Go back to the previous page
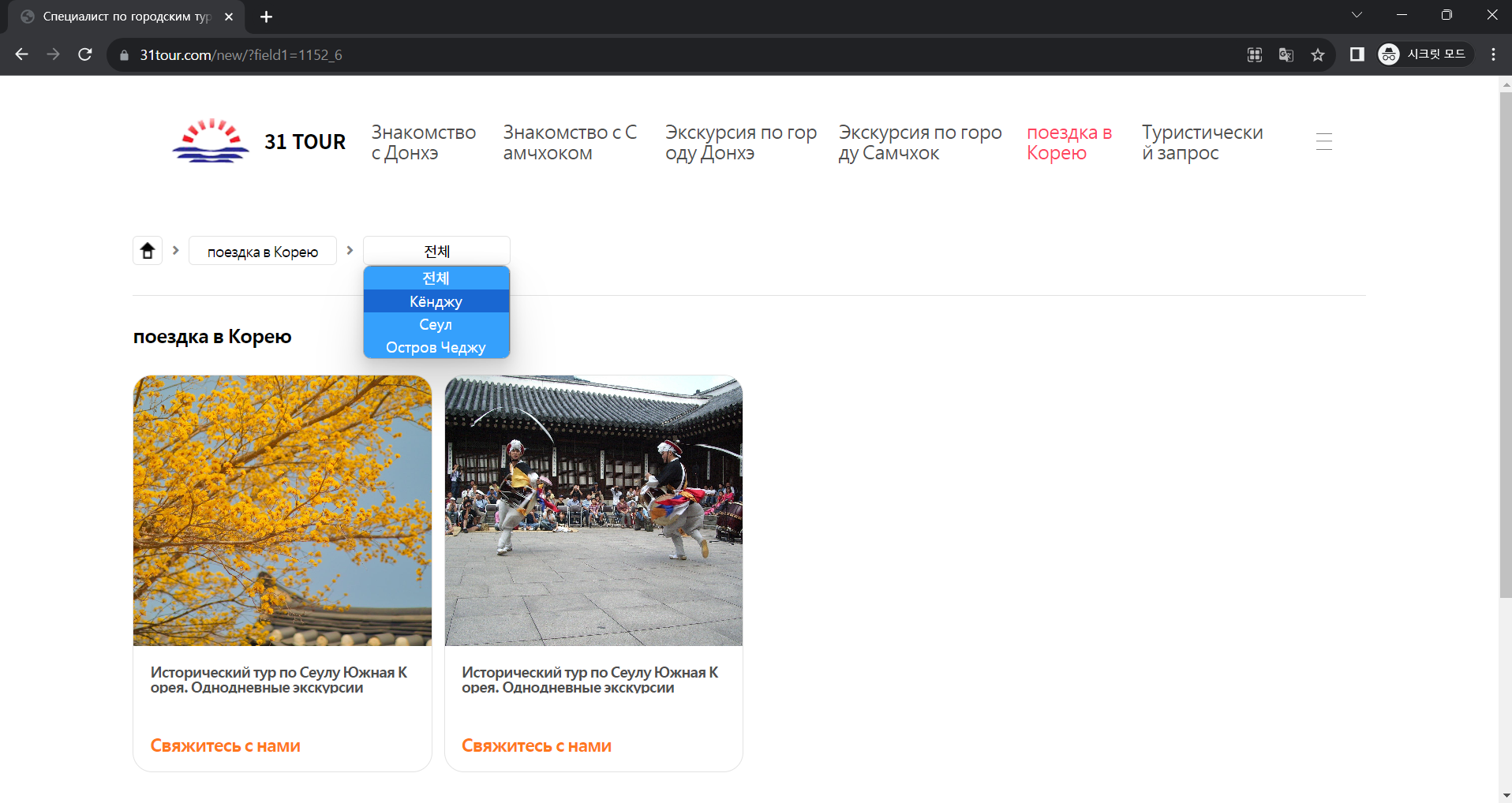1512x803 pixels. click(22, 54)
